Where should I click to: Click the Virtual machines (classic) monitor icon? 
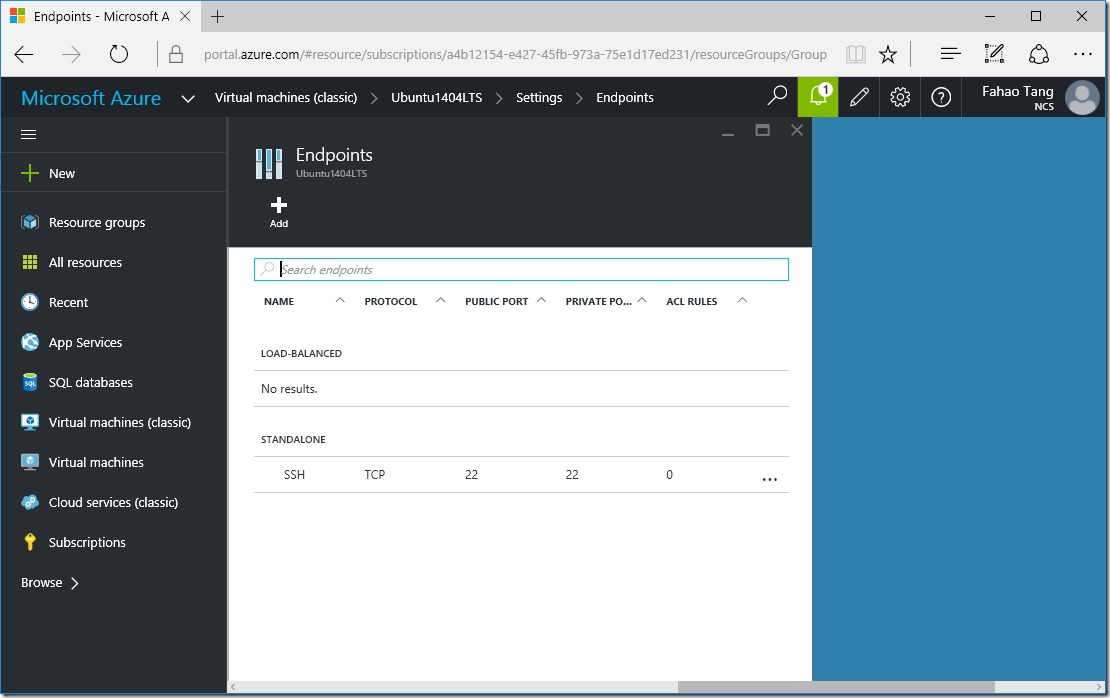tap(30, 423)
